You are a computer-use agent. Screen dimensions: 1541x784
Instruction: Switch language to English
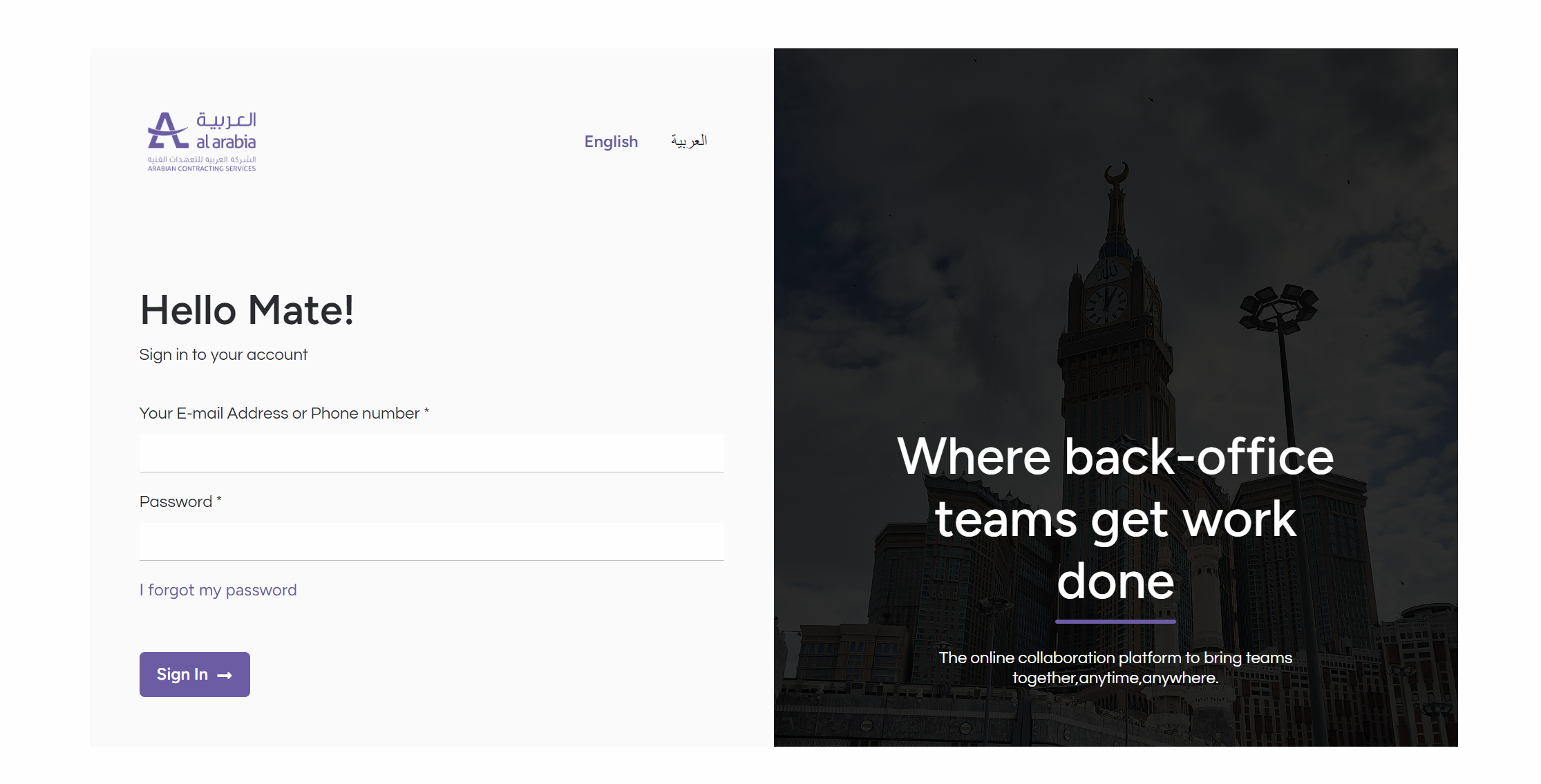tap(611, 142)
